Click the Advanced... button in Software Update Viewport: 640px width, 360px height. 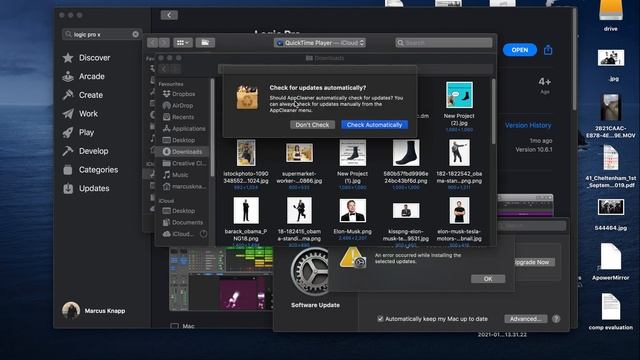[525, 319]
